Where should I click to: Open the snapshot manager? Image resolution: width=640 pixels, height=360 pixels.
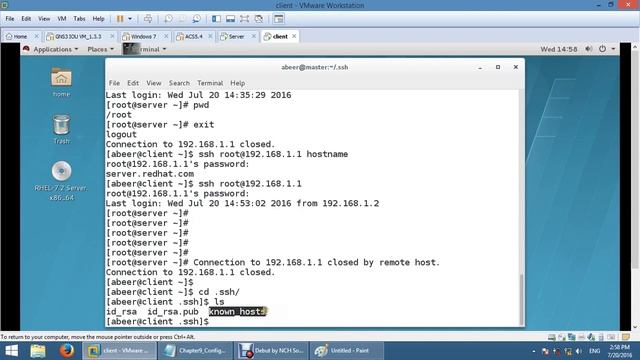click(197, 19)
